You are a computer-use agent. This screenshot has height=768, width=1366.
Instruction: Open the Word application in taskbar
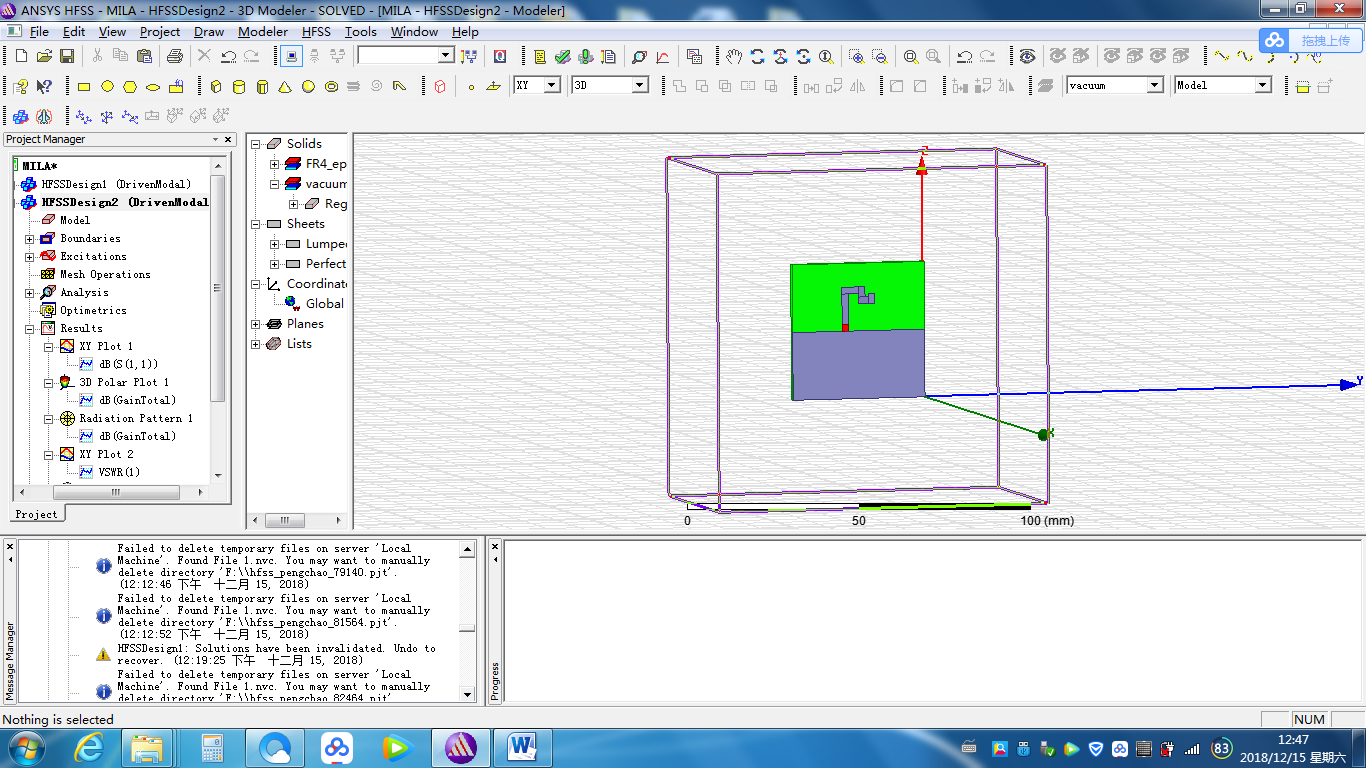point(523,747)
